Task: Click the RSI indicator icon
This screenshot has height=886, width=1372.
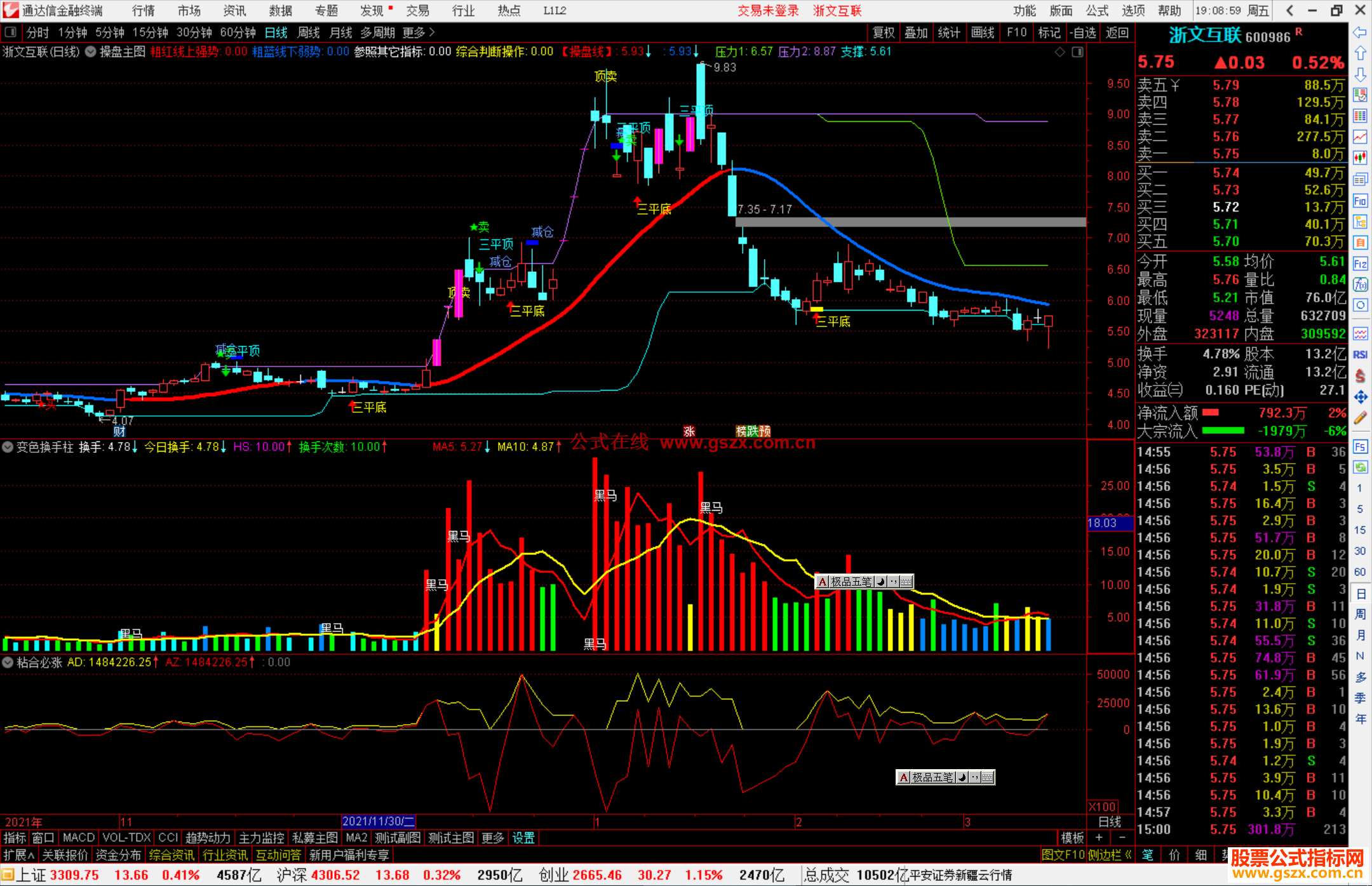Action: pos(1360,354)
